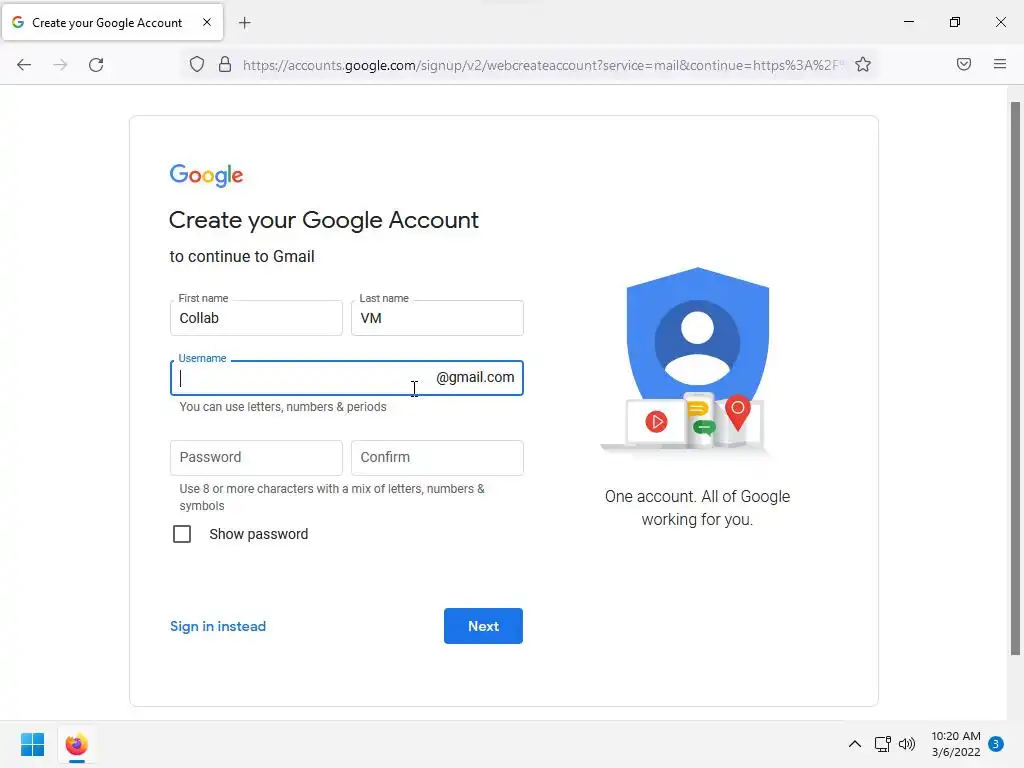This screenshot has height=768, width=1024.
Task: Click the vertical page scrollbar
Action: coord(1015,379)
